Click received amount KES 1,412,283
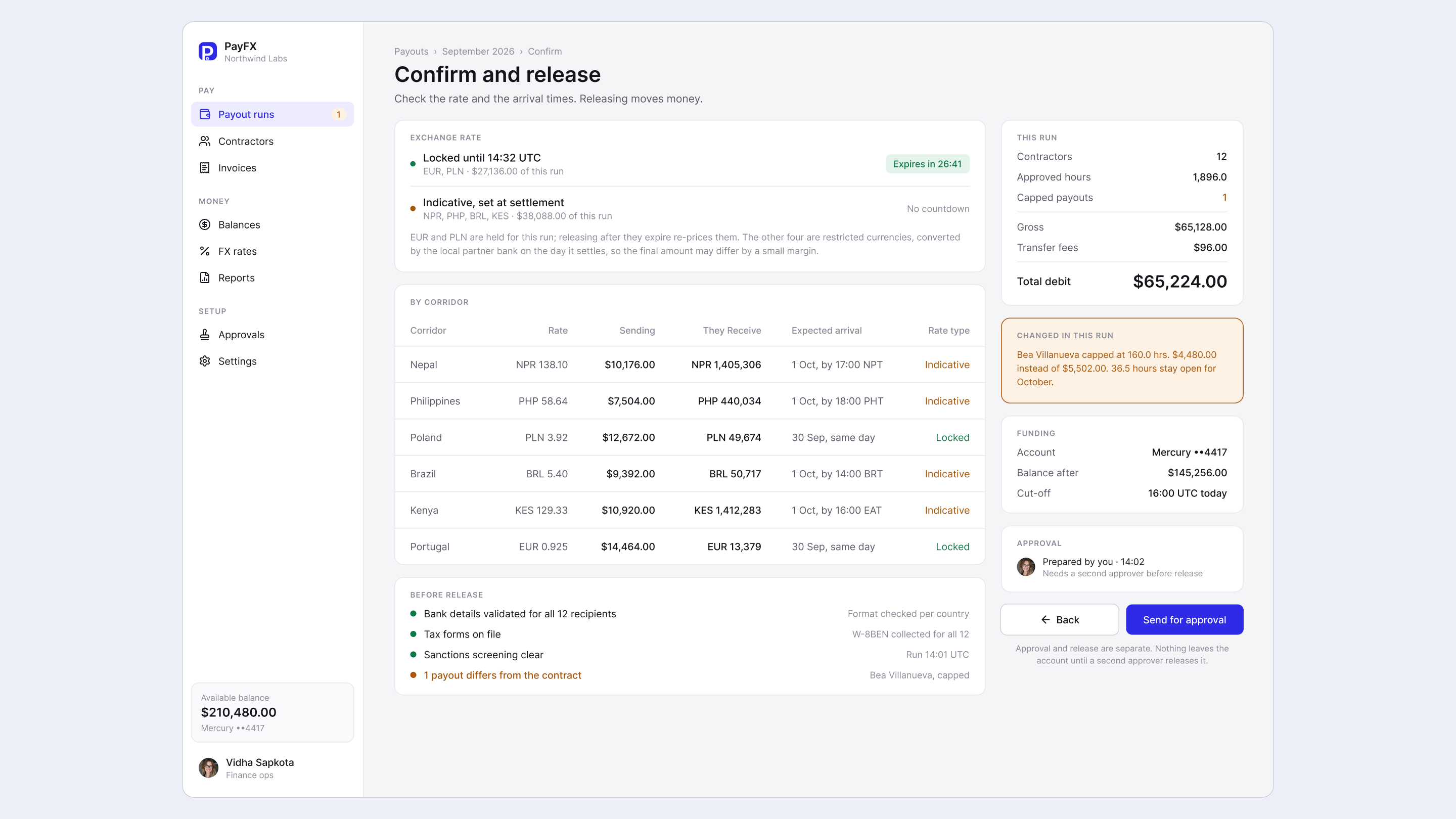 pos(727,511)
